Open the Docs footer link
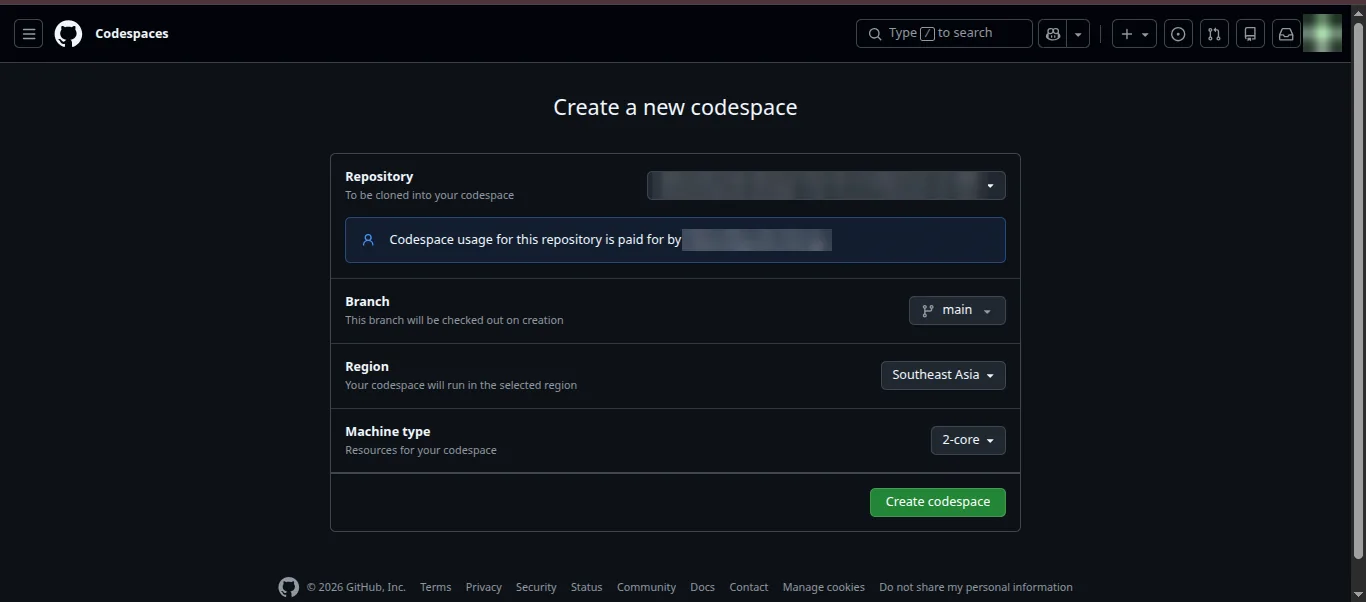 702,588
